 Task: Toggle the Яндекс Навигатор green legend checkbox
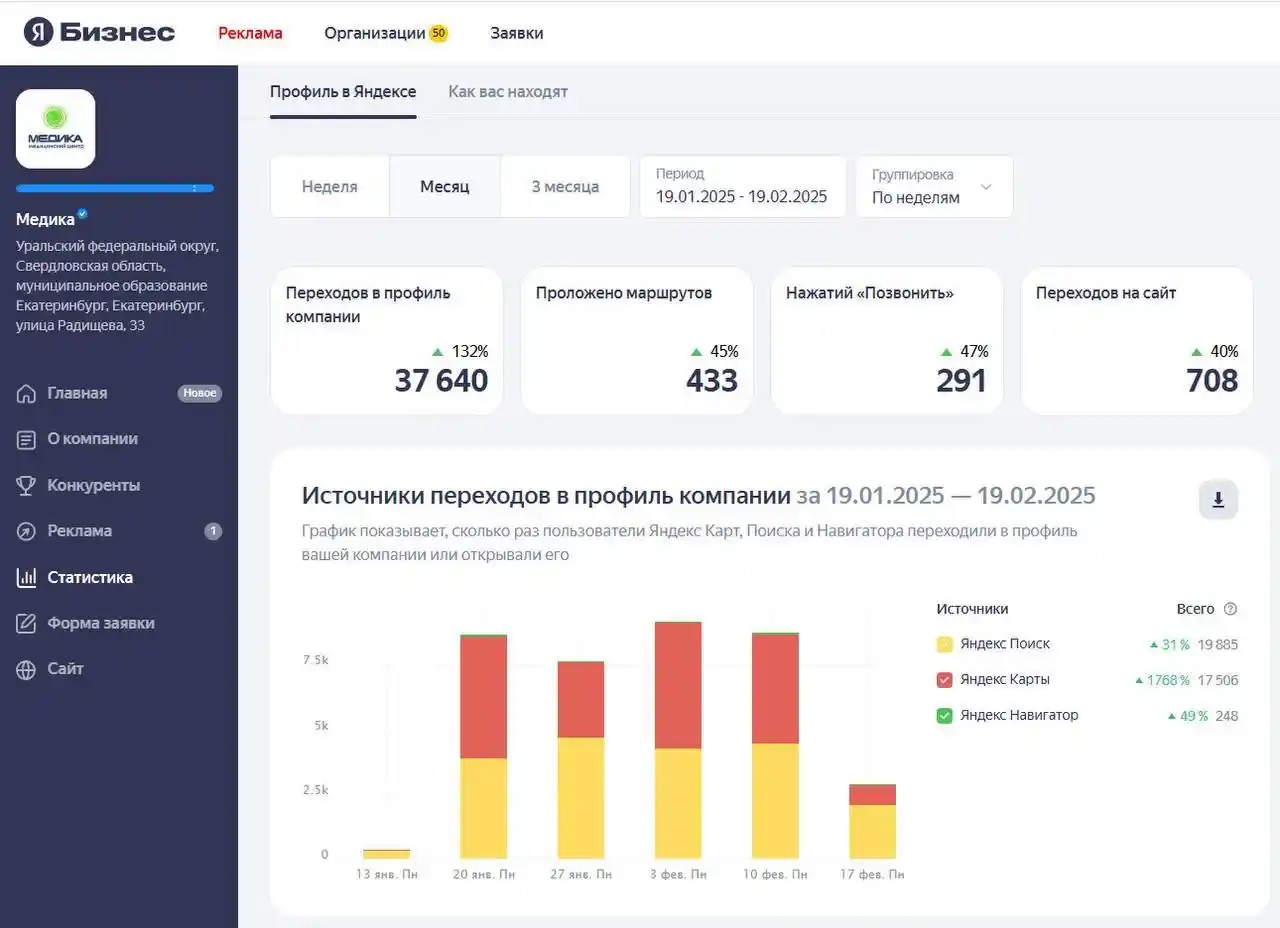pyautogui.click(x=944, y=716)
